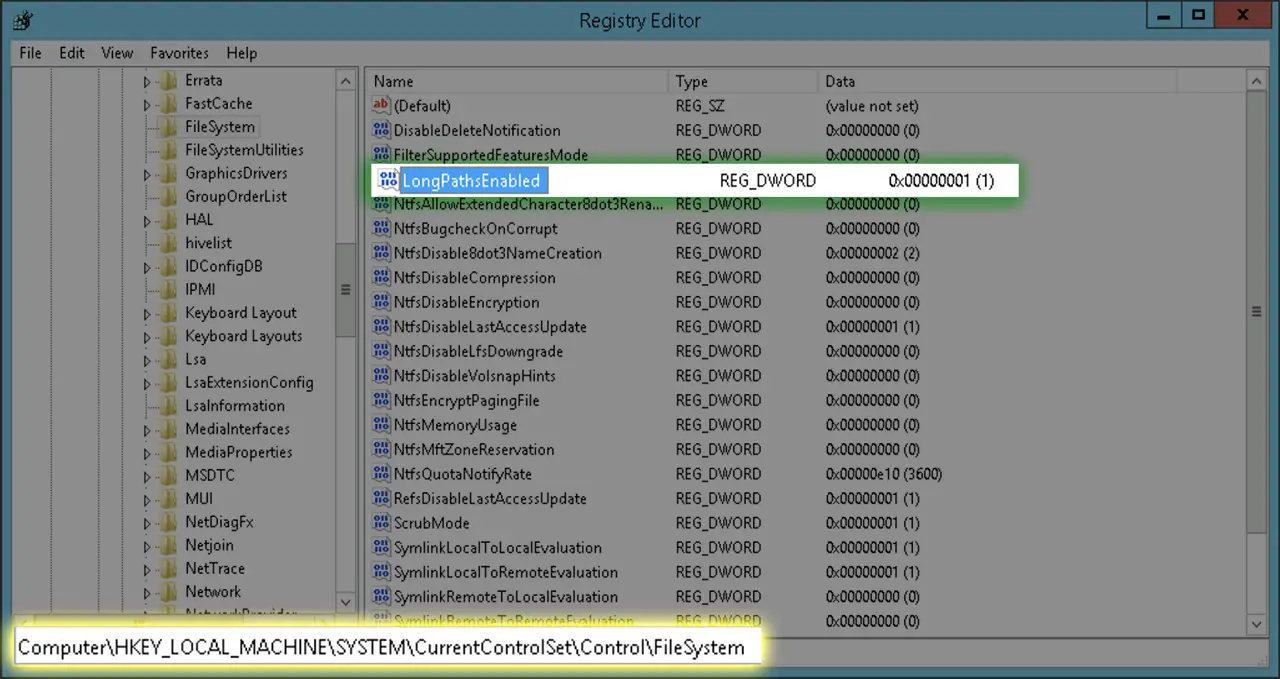
Task: Select the NetTrace key in tree
Action: coord(214,568)
